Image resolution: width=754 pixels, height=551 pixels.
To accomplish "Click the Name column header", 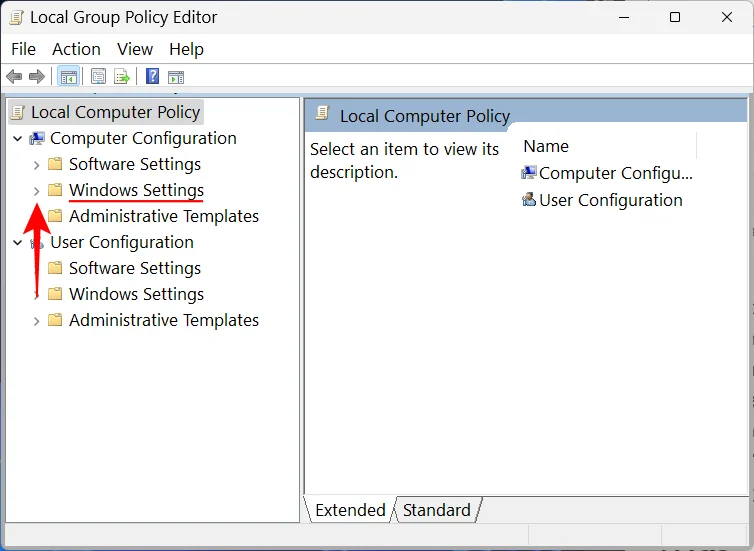I will coord(546,146).
